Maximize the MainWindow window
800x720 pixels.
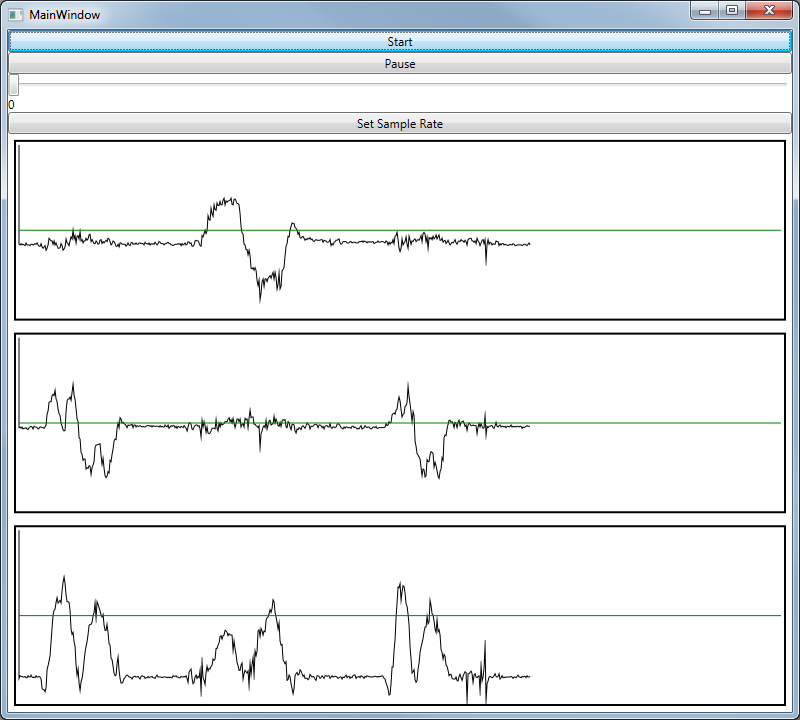(x=732, y=11)
